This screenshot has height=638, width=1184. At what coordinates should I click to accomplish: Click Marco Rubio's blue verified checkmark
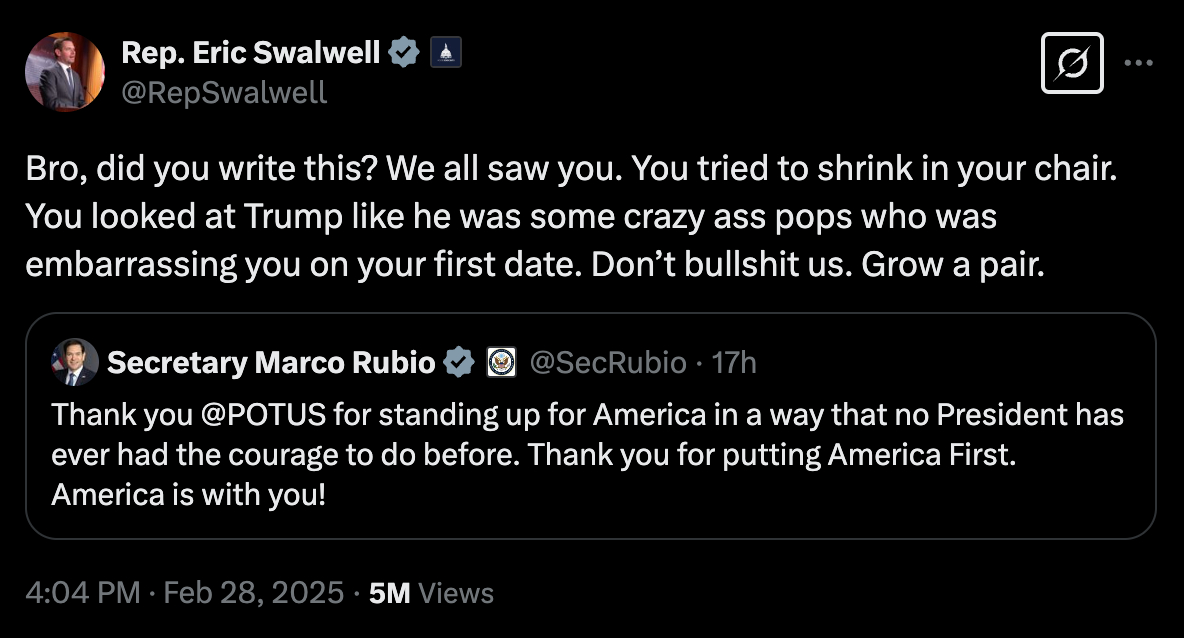pos(459,362)
